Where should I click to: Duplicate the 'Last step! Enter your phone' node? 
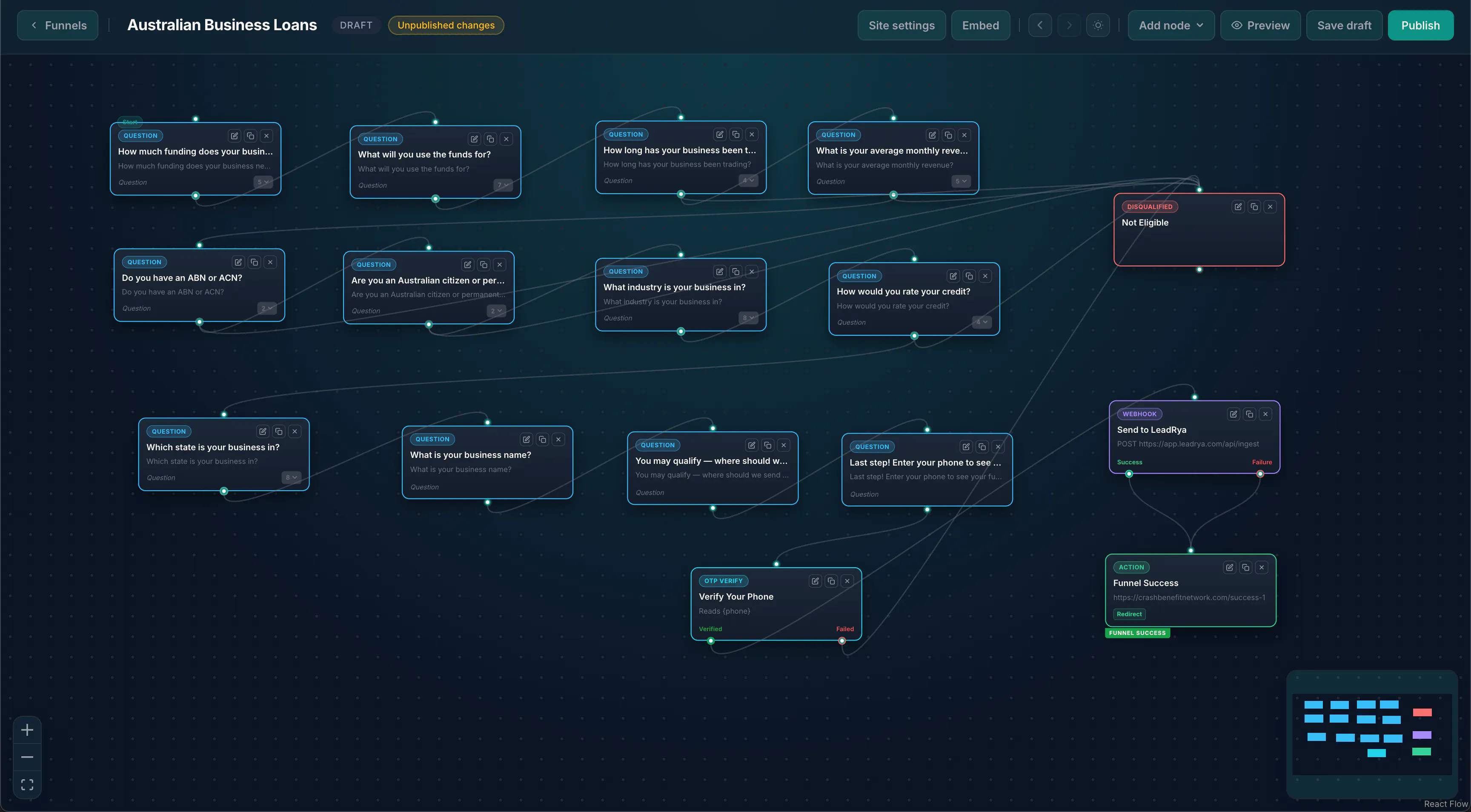pyautogui.click(x=982, y=446)
